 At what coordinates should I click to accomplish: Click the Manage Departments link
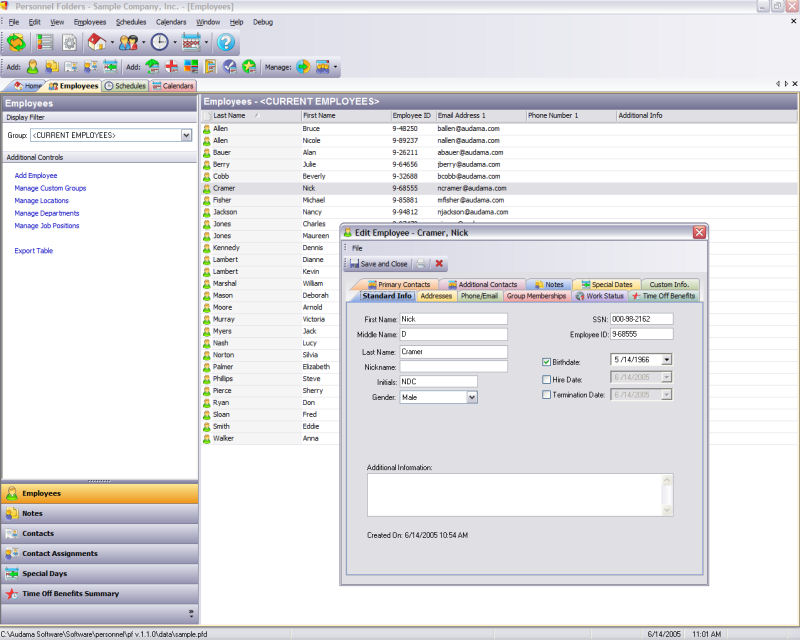click(47, 213)
